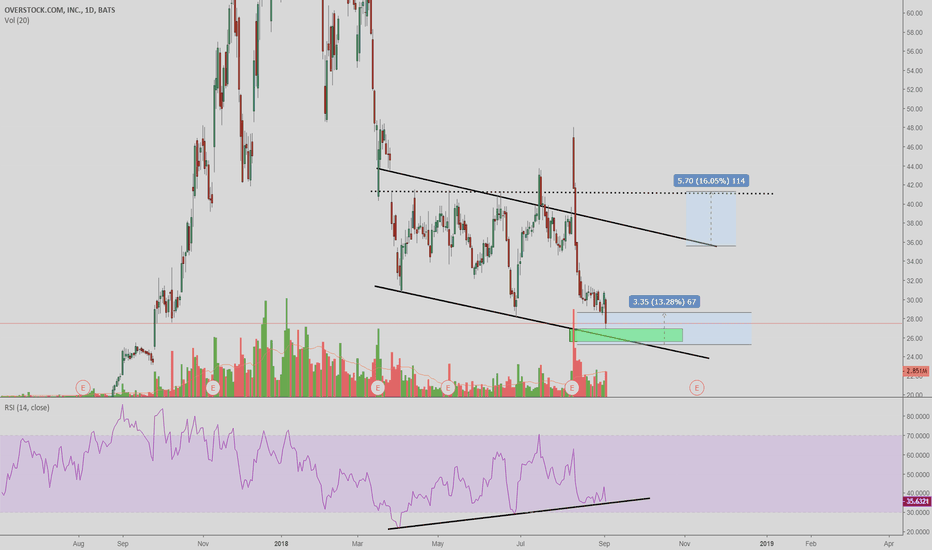Click the Apr label on time axis
932x550 pixels.
[x=889, y=543]
